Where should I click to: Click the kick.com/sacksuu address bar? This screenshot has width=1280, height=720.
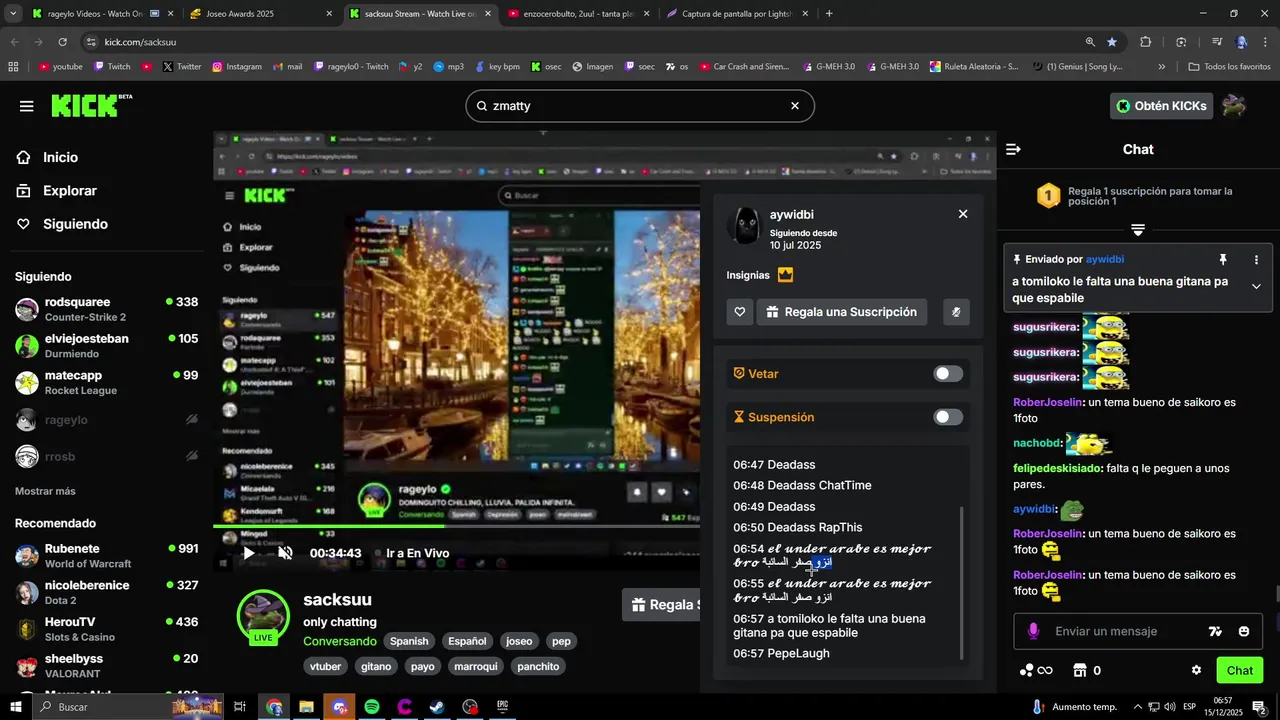[x=580, y=42]
